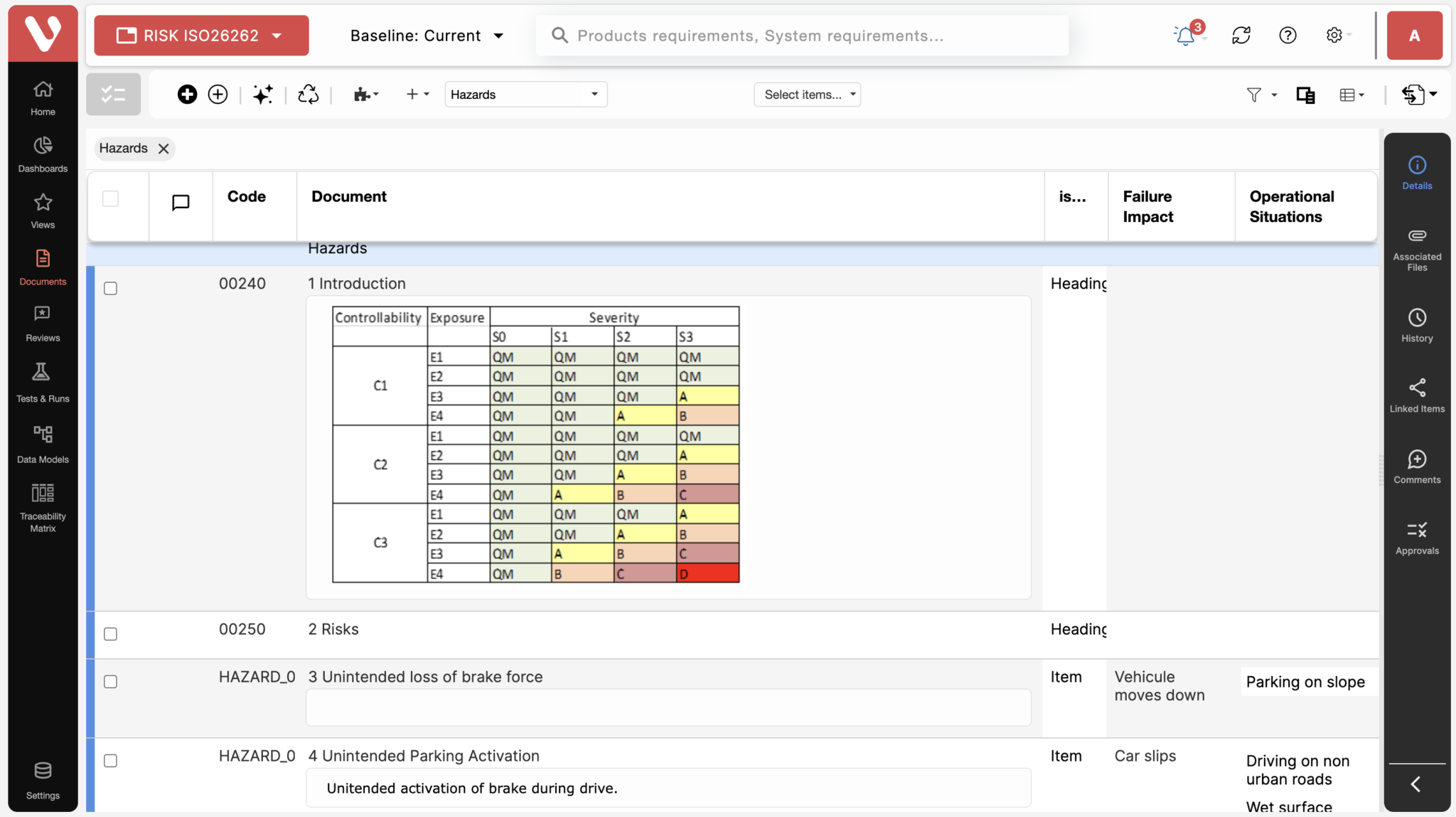Viewport: 1456px width, 817px height.
Task: Switch to the Documents sidebar section
Action: pyautogui.click(x=42, y=267)
